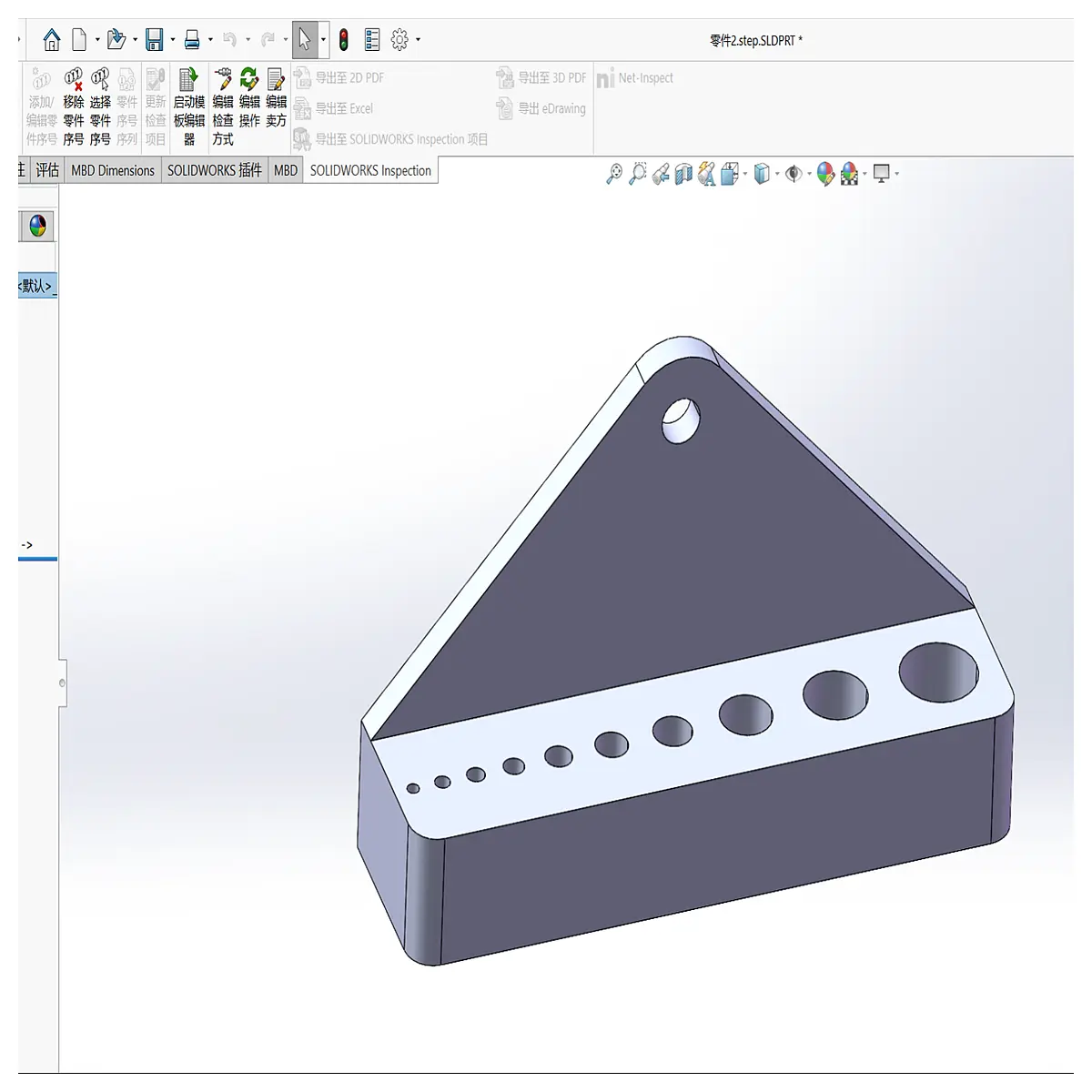This screenshot has height=1092, width=1092.
Task: Click 编辑检查方式 to edit inspection methods
Action: tap(223, 107)
